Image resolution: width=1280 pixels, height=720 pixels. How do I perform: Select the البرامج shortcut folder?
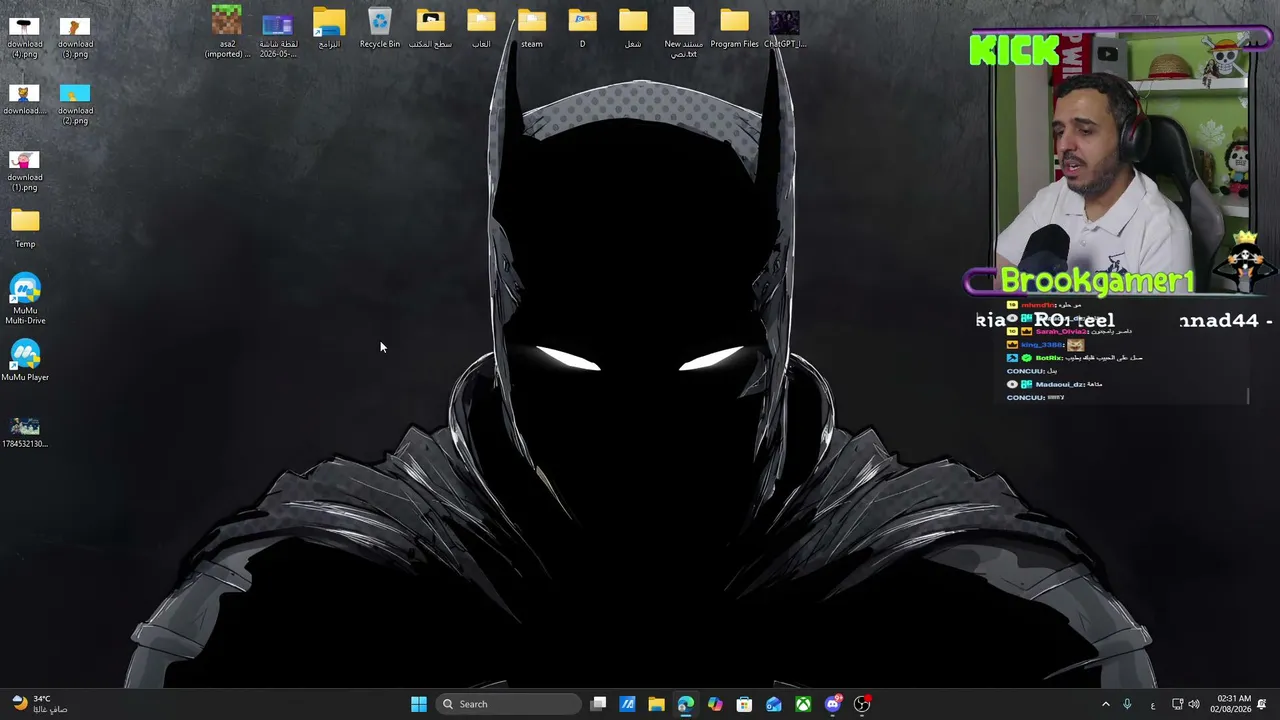[329, 28]
